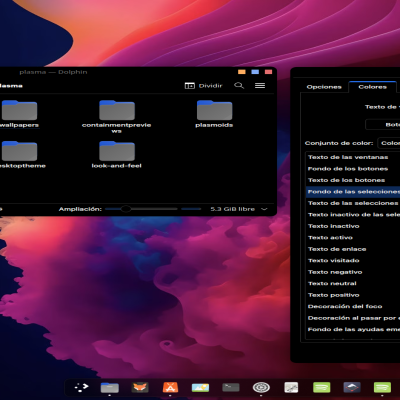The width and height of the screenshot is (400, 400).
Task: Open the terminal from the dock
Action: [231, 387]
